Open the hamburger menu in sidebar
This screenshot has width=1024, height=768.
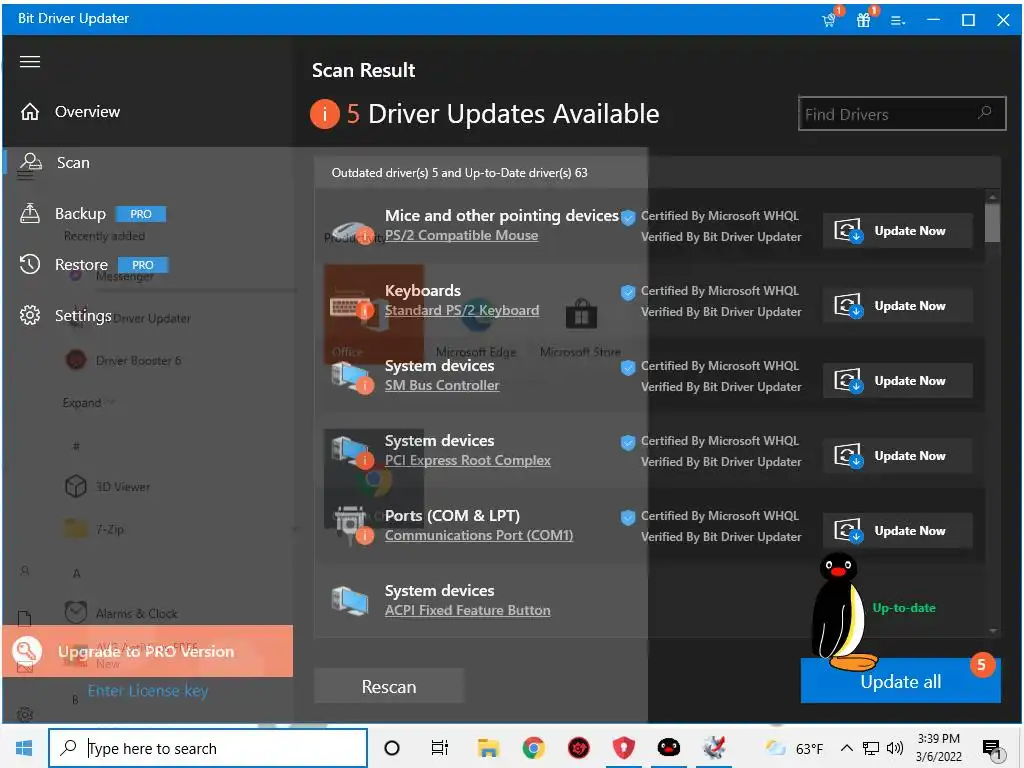(30, 62)
